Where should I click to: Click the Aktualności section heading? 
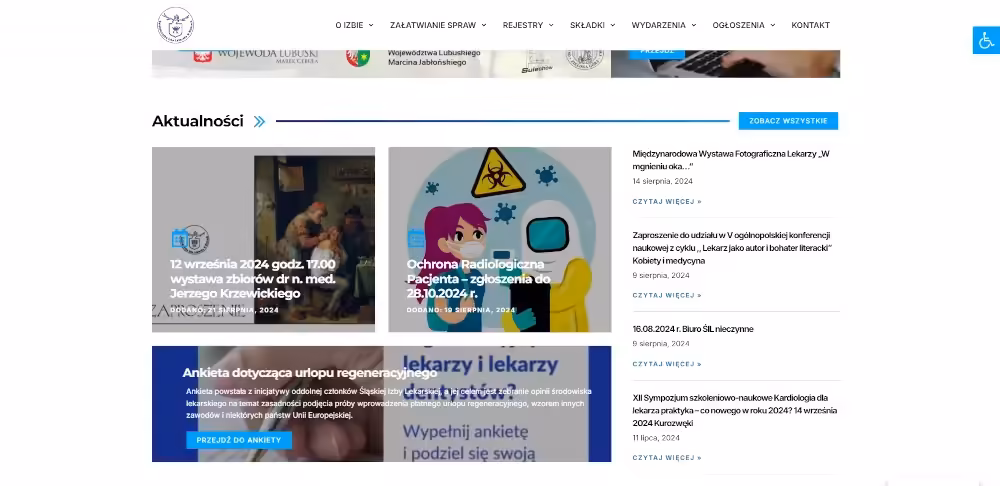pyautogui.click(x=198, y=121)
